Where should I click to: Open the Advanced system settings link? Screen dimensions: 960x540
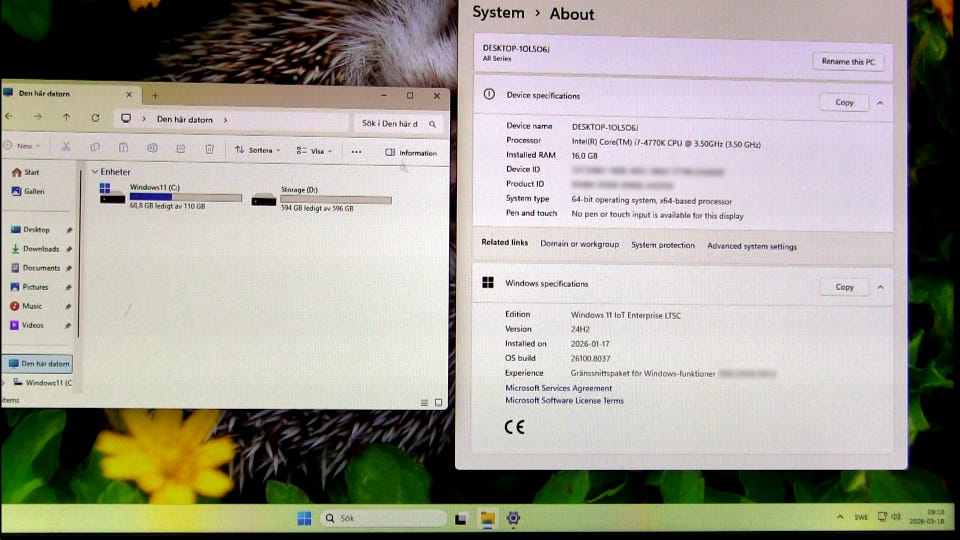pyautogui.click(x=752, y=246)
